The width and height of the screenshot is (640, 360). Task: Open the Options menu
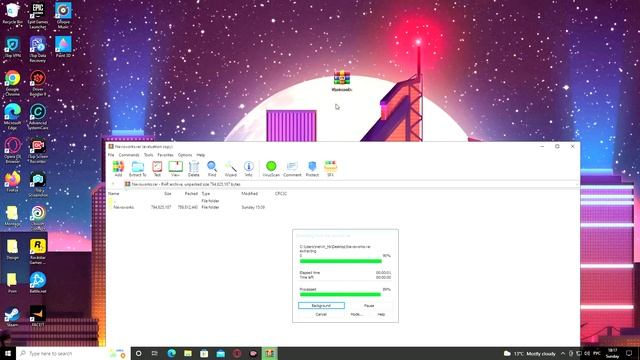(185, 155)
